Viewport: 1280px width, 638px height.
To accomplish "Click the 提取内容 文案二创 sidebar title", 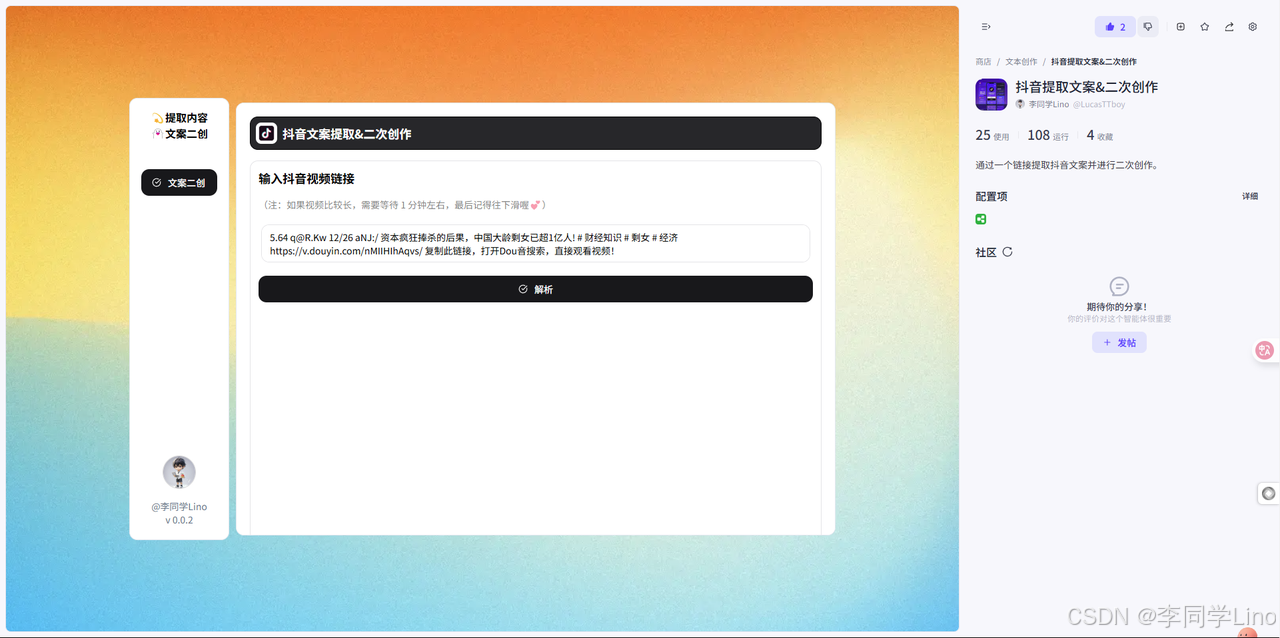I will [x=179, y=125].
